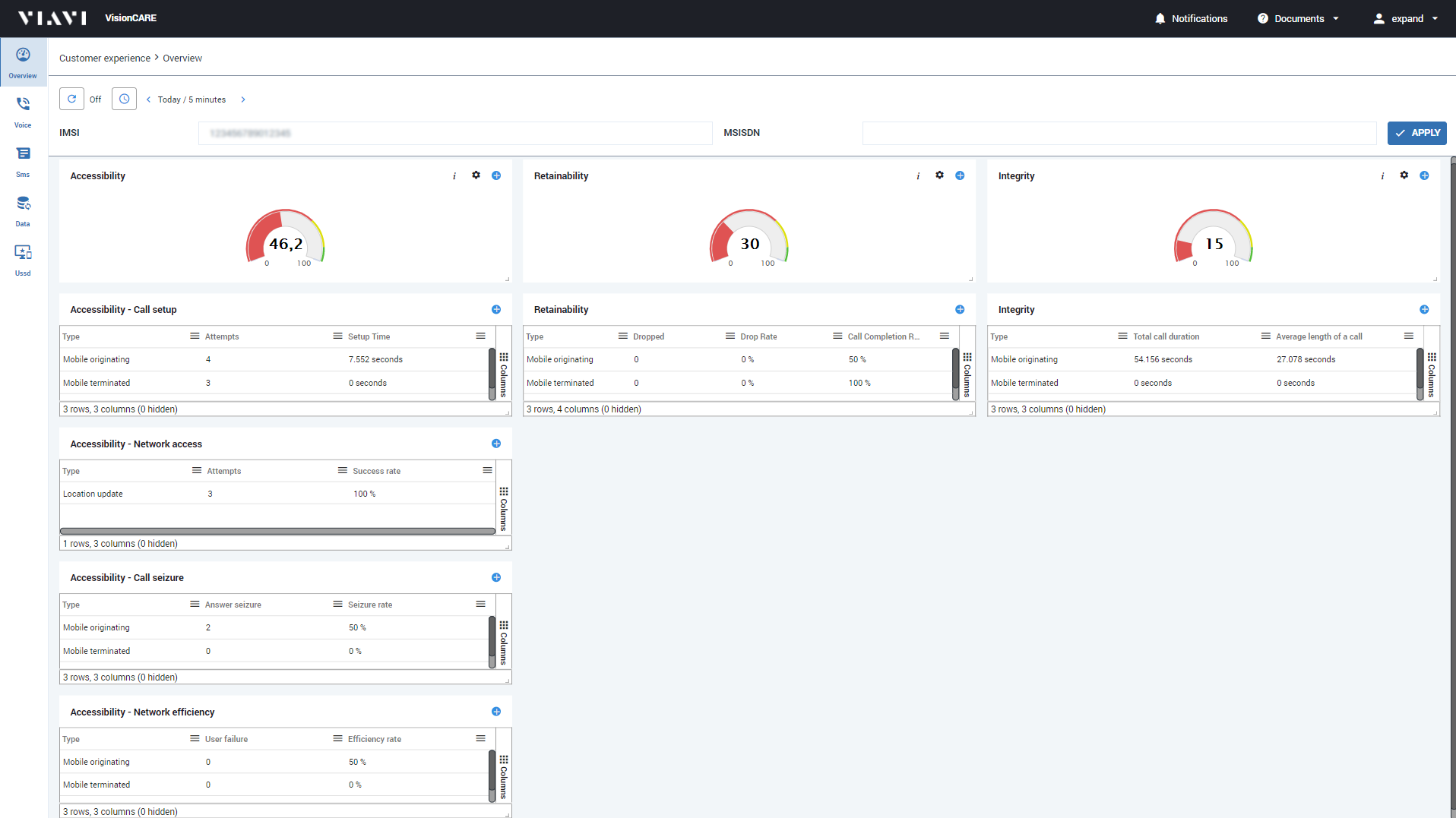Open the Voice section in sidebar
Screen dimensions: 1456x818
pyautogui.click(x=23, y=111)
